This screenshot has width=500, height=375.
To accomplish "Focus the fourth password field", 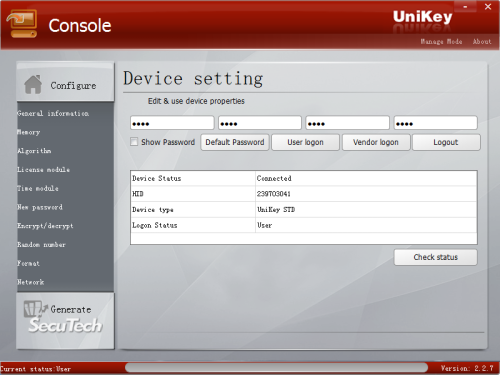I will (436, 123).
